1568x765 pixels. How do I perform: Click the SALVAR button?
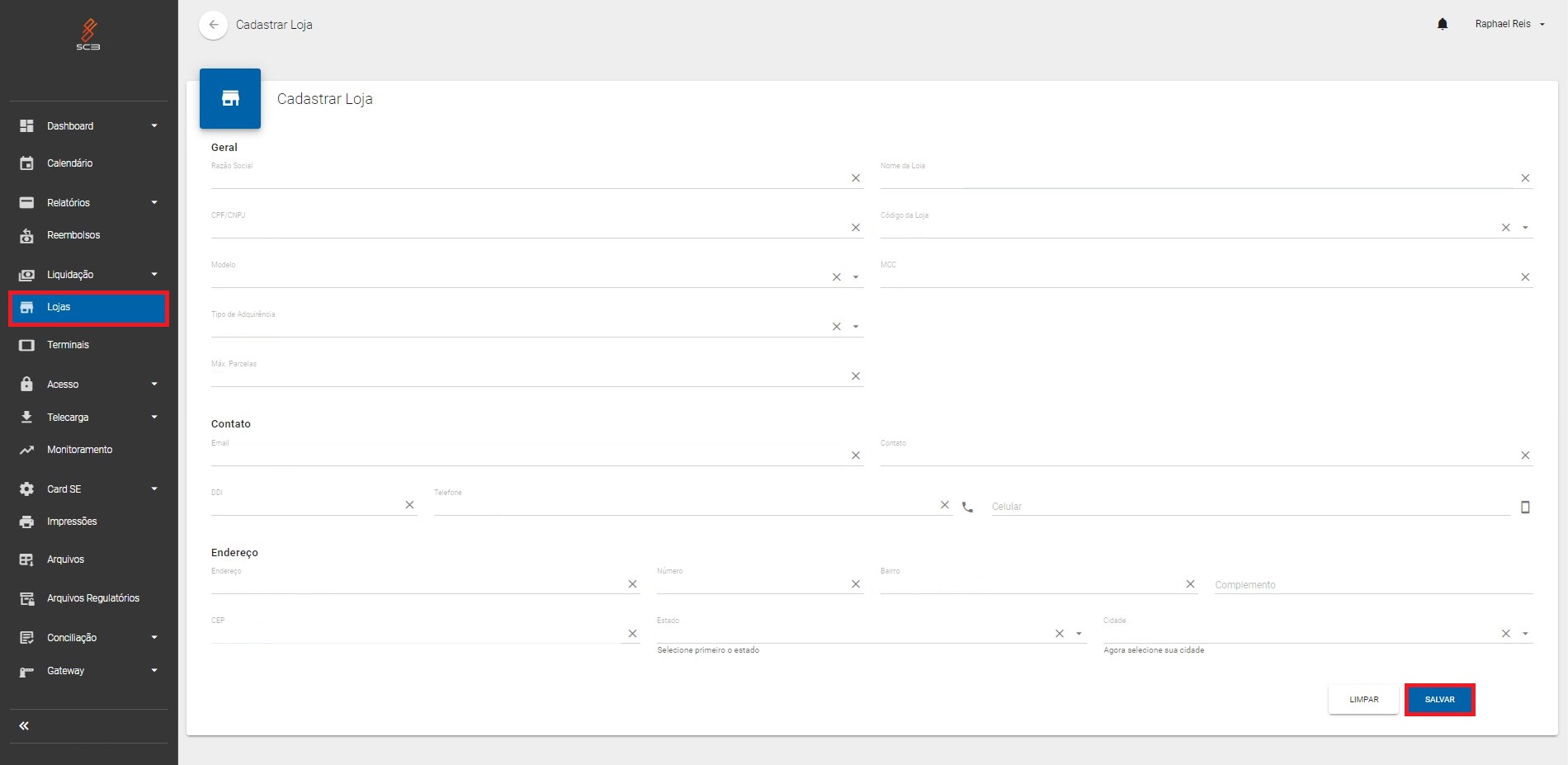pos(1439,700)
